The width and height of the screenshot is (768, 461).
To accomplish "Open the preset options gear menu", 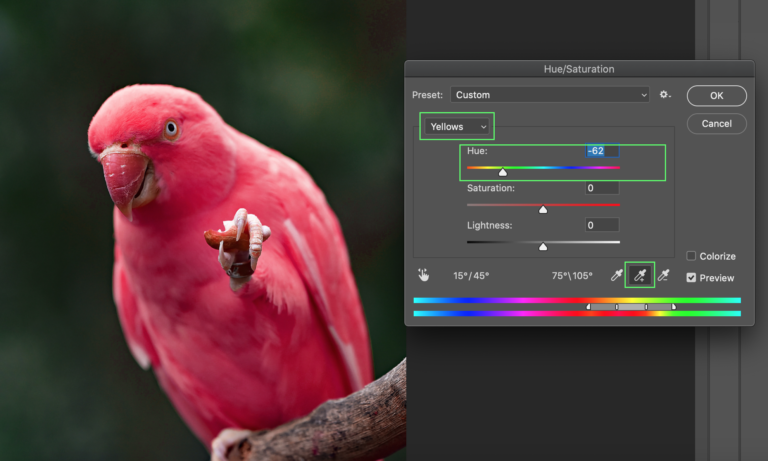I will tap(665, 95).
